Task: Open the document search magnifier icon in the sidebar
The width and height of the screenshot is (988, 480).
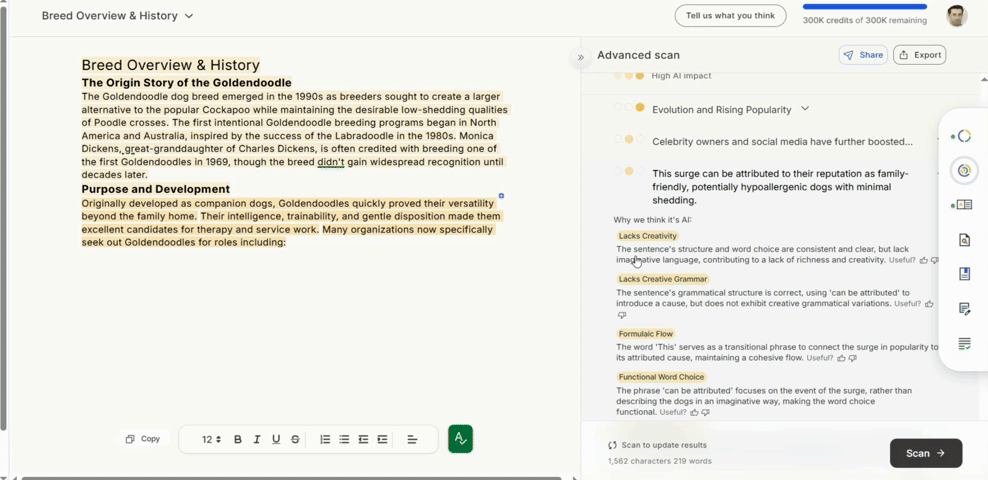Action: point(964,240)
